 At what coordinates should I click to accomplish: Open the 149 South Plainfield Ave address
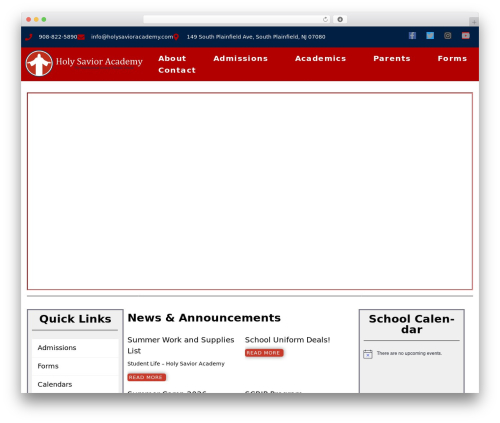[x=256, y=37]
